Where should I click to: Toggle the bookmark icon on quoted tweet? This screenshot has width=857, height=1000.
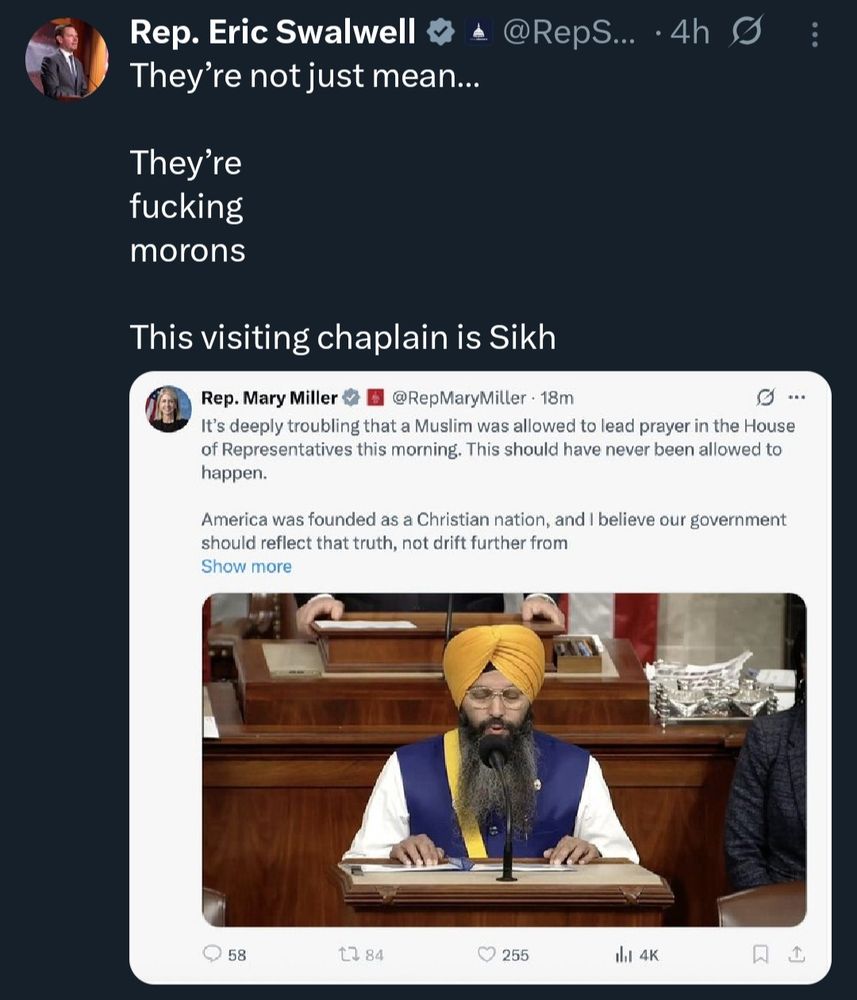pyautogui.click(x=760, y=955)
